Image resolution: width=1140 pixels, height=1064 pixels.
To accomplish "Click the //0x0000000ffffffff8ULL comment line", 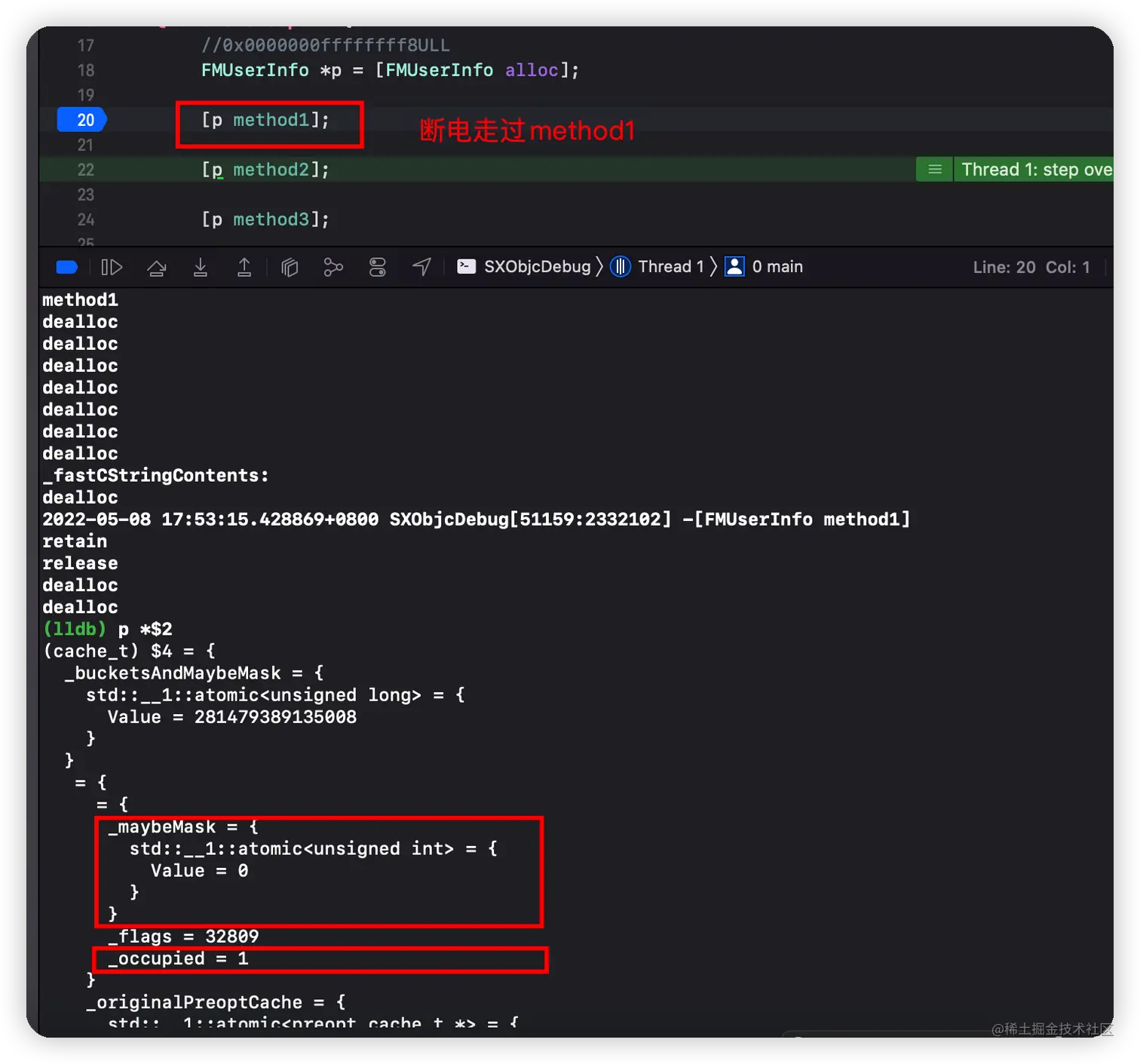I will pyautogui.click(x=326, y=45).
